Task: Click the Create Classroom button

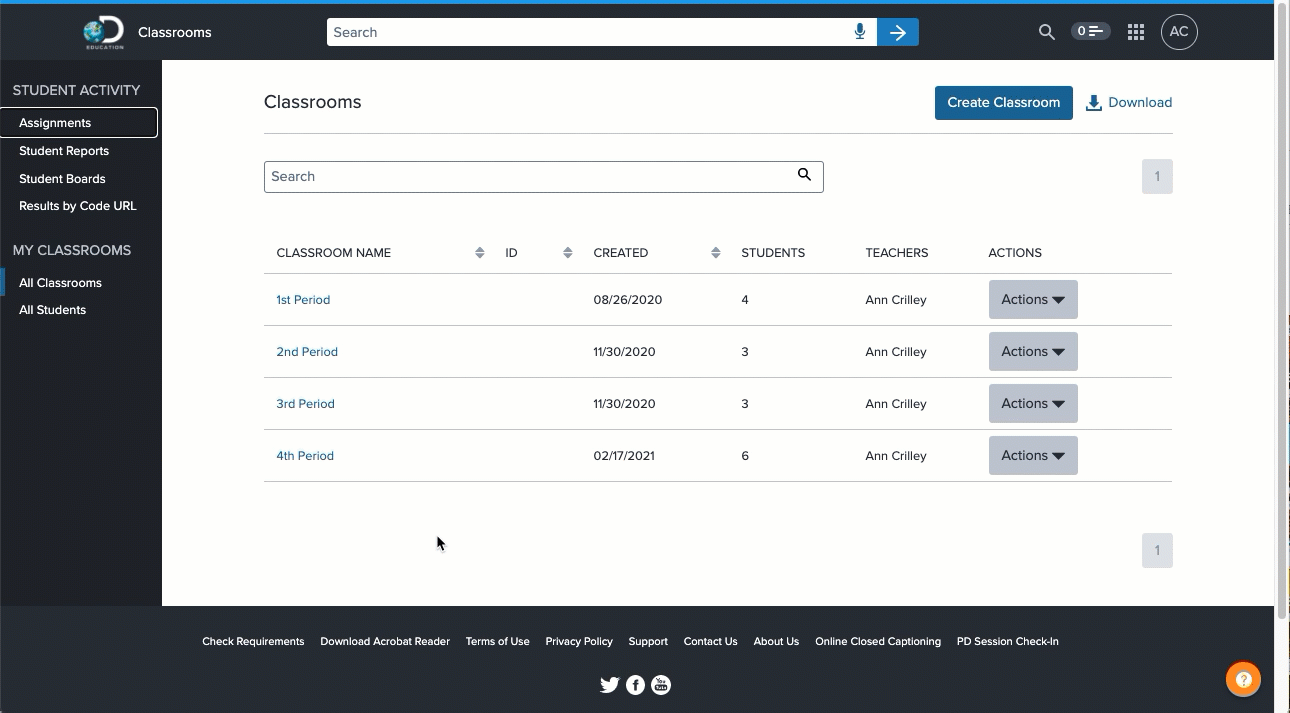Action: coord(1003,102)
